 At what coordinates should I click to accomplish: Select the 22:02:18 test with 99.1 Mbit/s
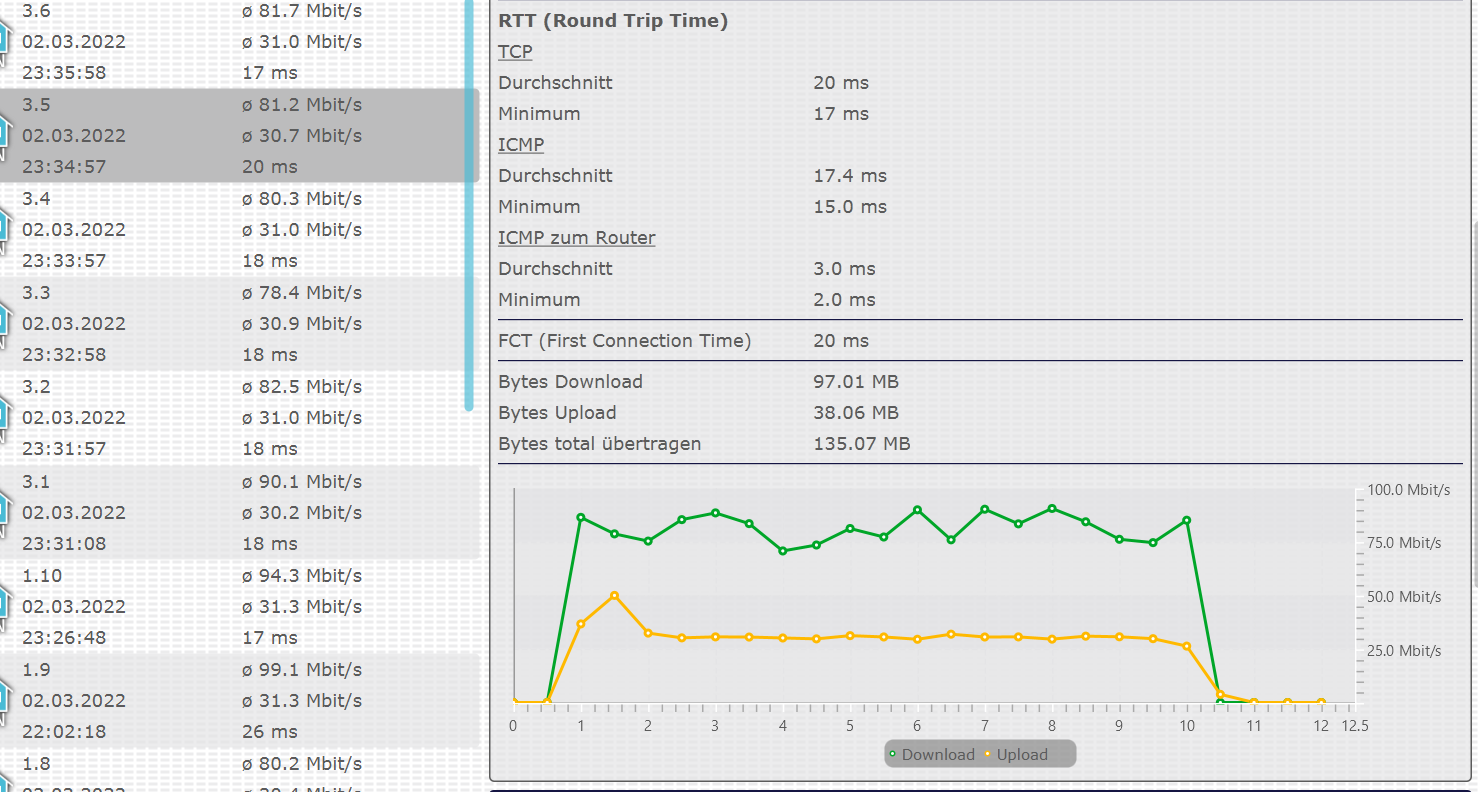(200, 700)
